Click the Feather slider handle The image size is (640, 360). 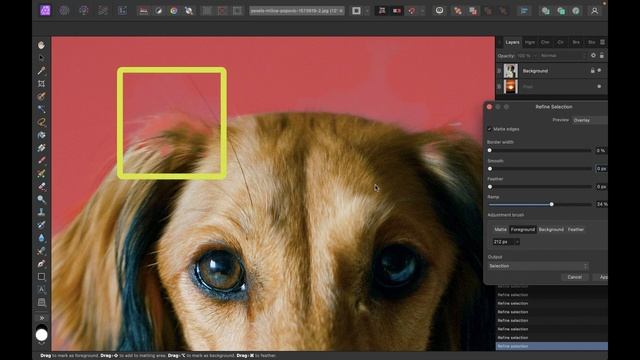pos(490,187)
